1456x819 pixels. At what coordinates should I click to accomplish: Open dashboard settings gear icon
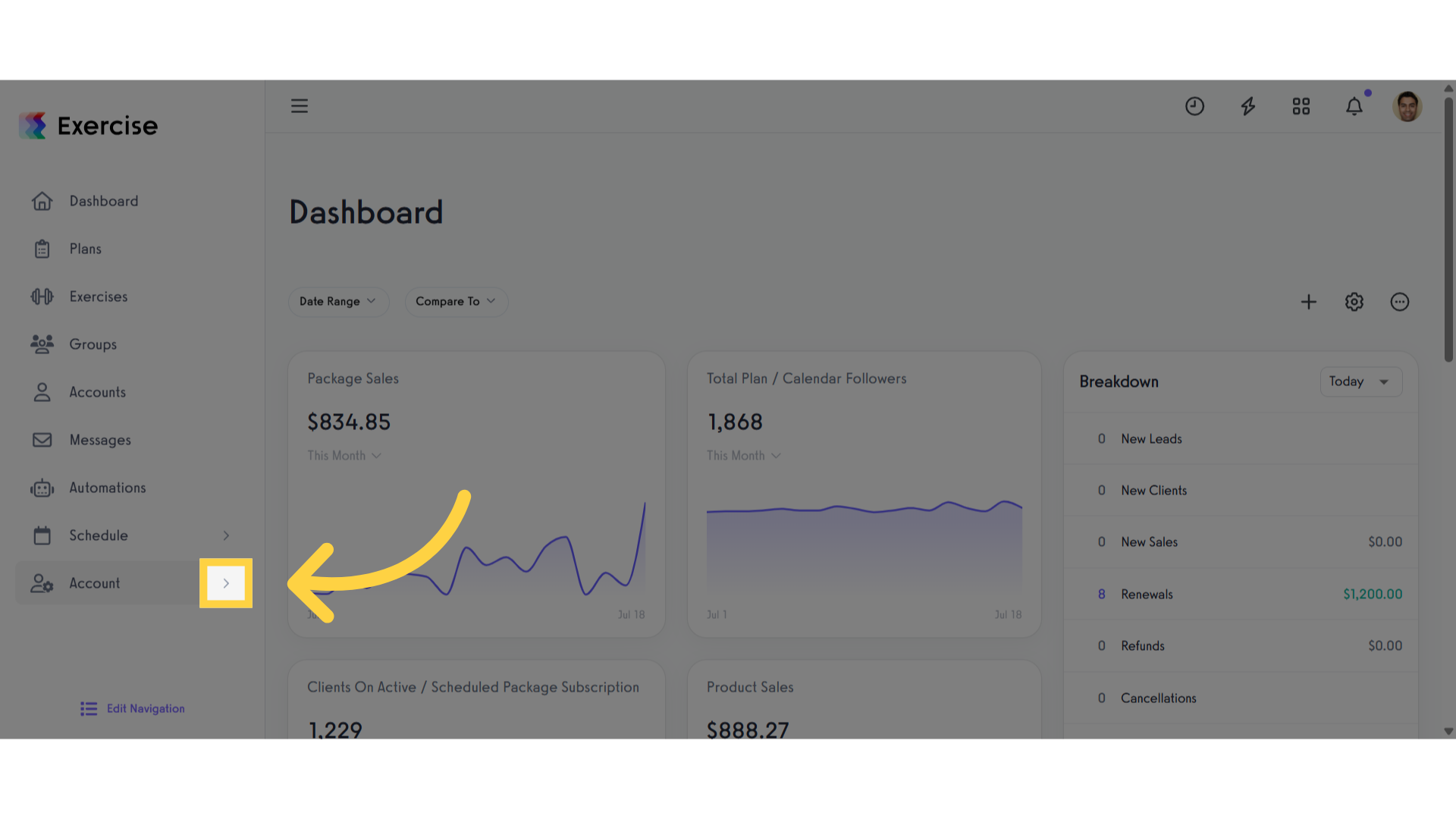pyautogui.click(x=1354, y=302)
